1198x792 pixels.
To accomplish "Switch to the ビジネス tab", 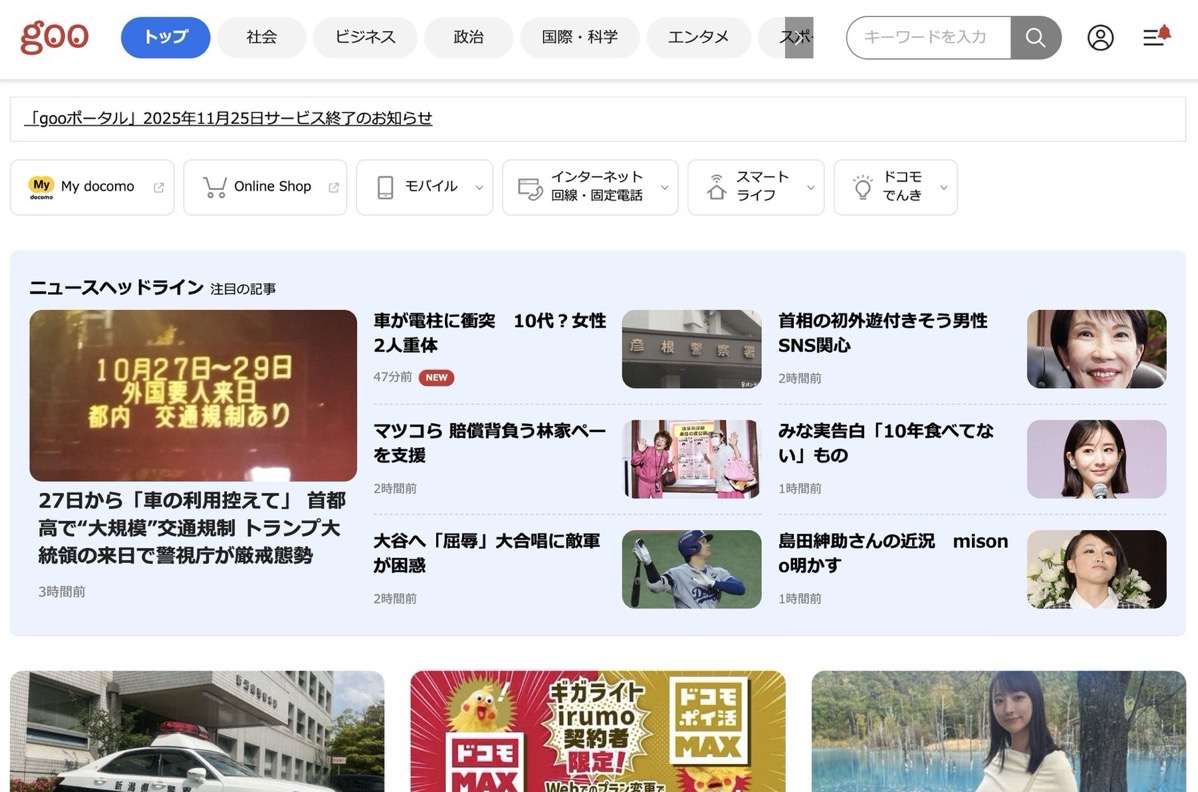I will click(365, 38).
